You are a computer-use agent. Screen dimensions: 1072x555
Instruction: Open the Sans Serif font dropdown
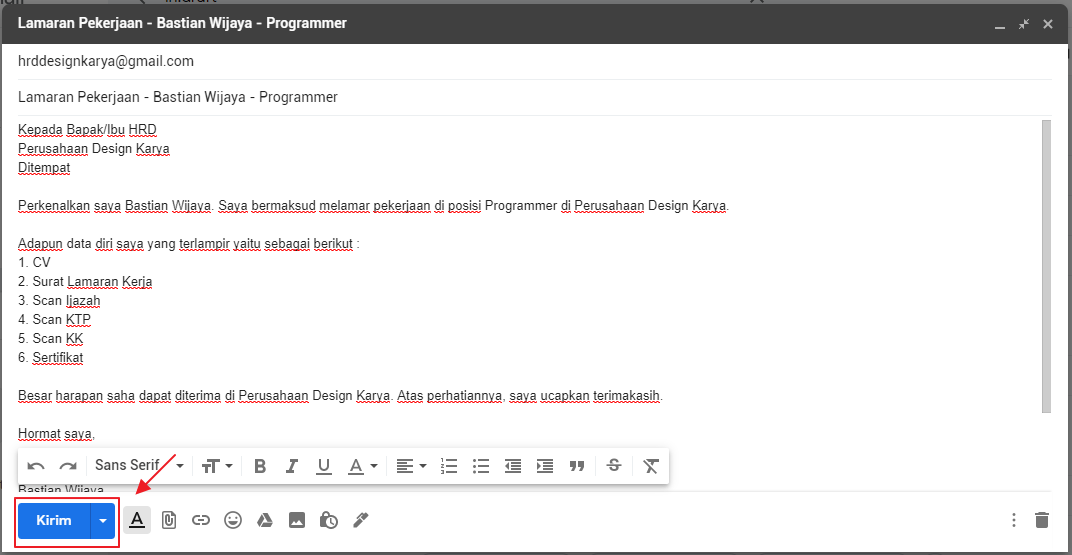coord(139,465)
